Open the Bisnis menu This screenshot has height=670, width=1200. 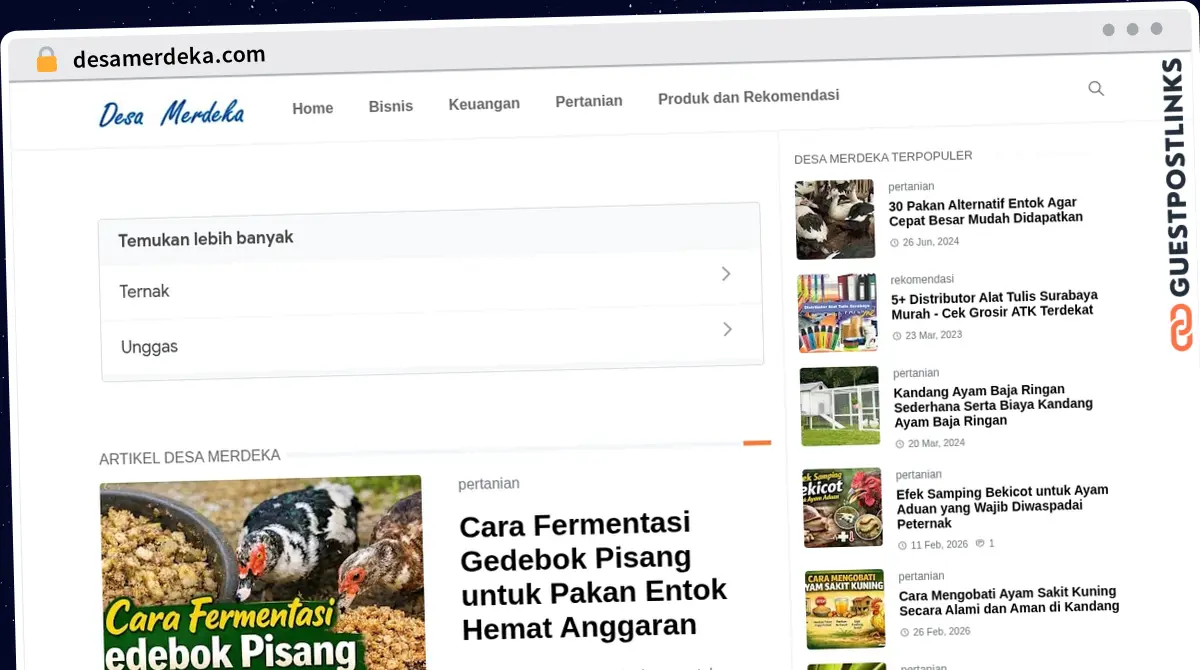coord(390,106)
